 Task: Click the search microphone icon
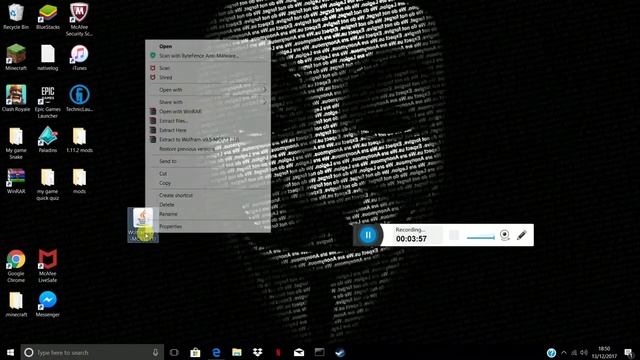tap(155, 352)
